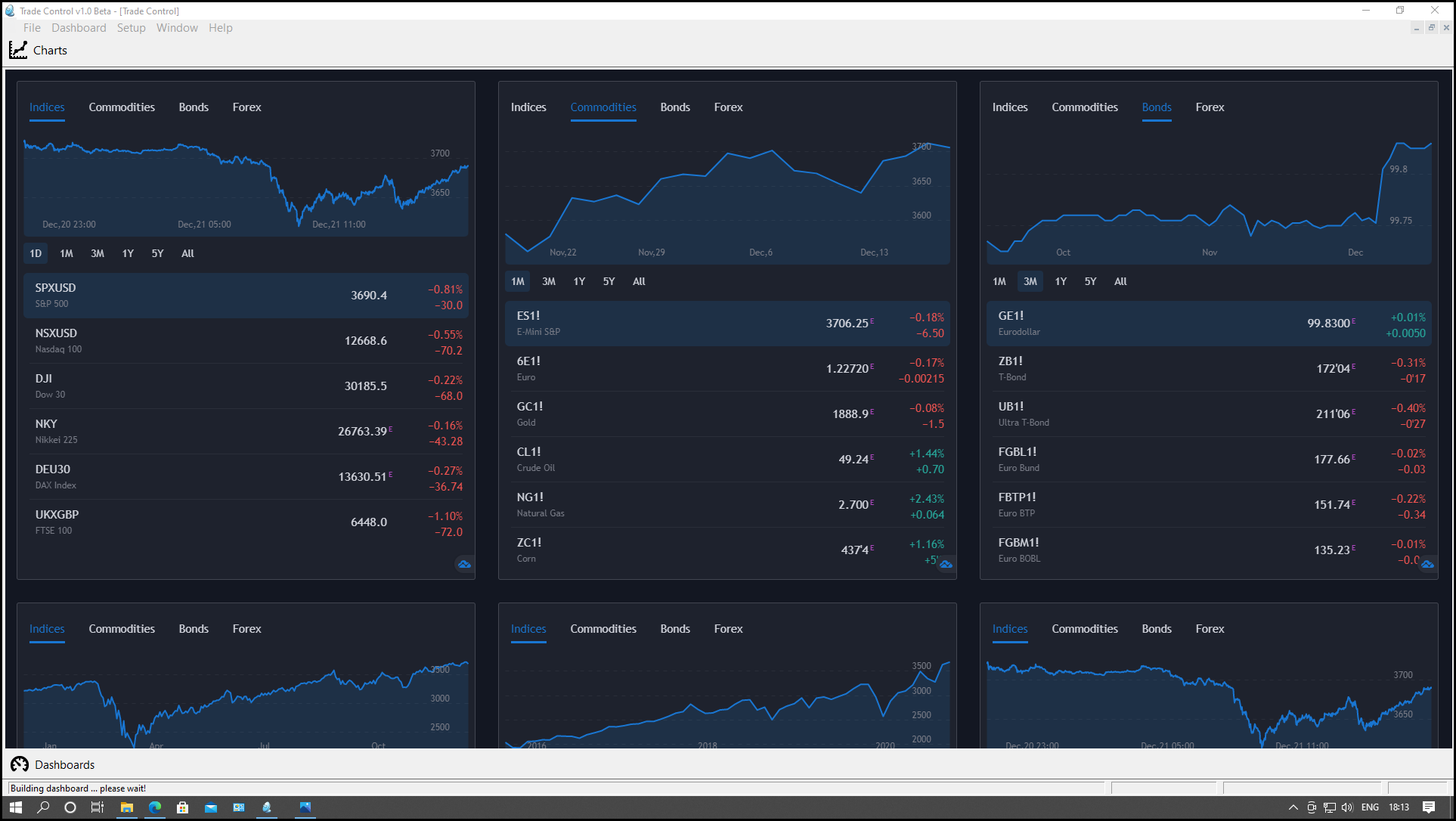Set Bonds chart to 1M range
Image resolution: width=1456 pixels, height=821 pixels.
(999, 281)
